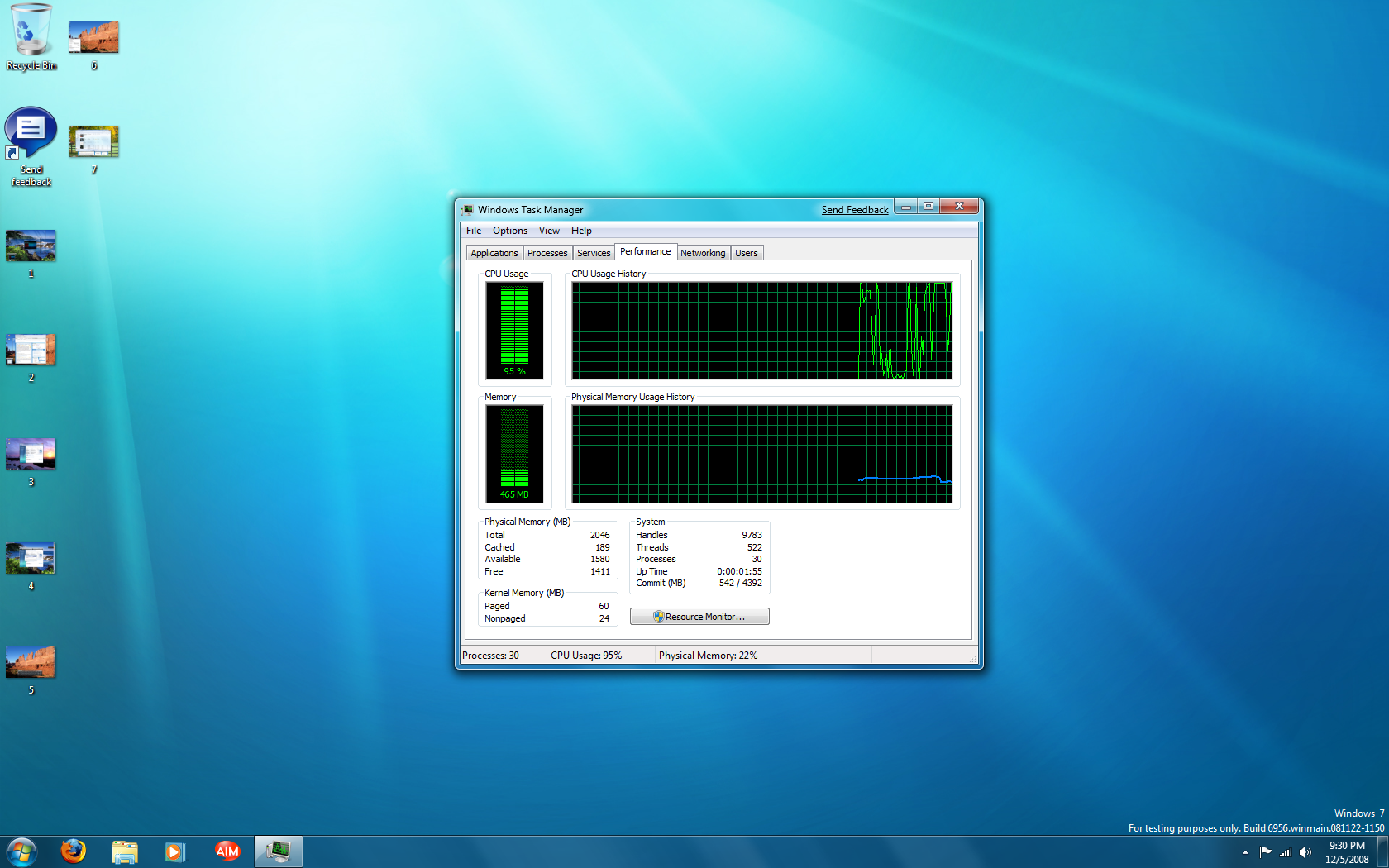Click the Handles value 9783
The image size is (1389, 868).
point(752,535)
